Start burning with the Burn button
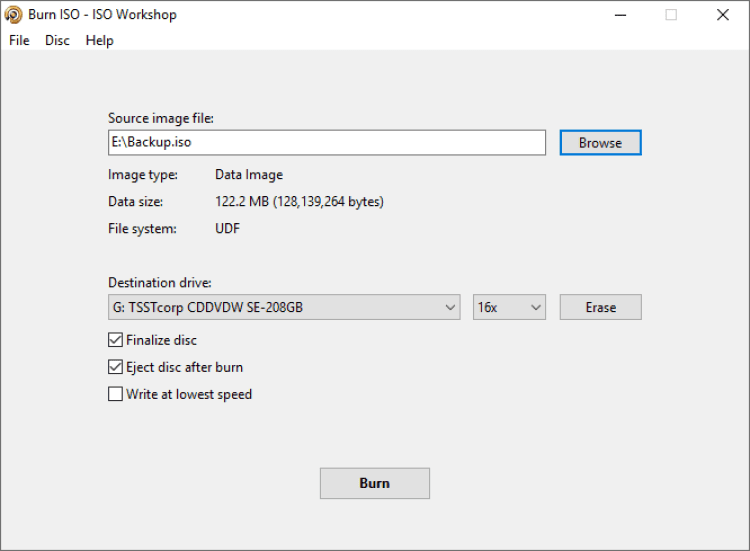 tap(374, 483)
